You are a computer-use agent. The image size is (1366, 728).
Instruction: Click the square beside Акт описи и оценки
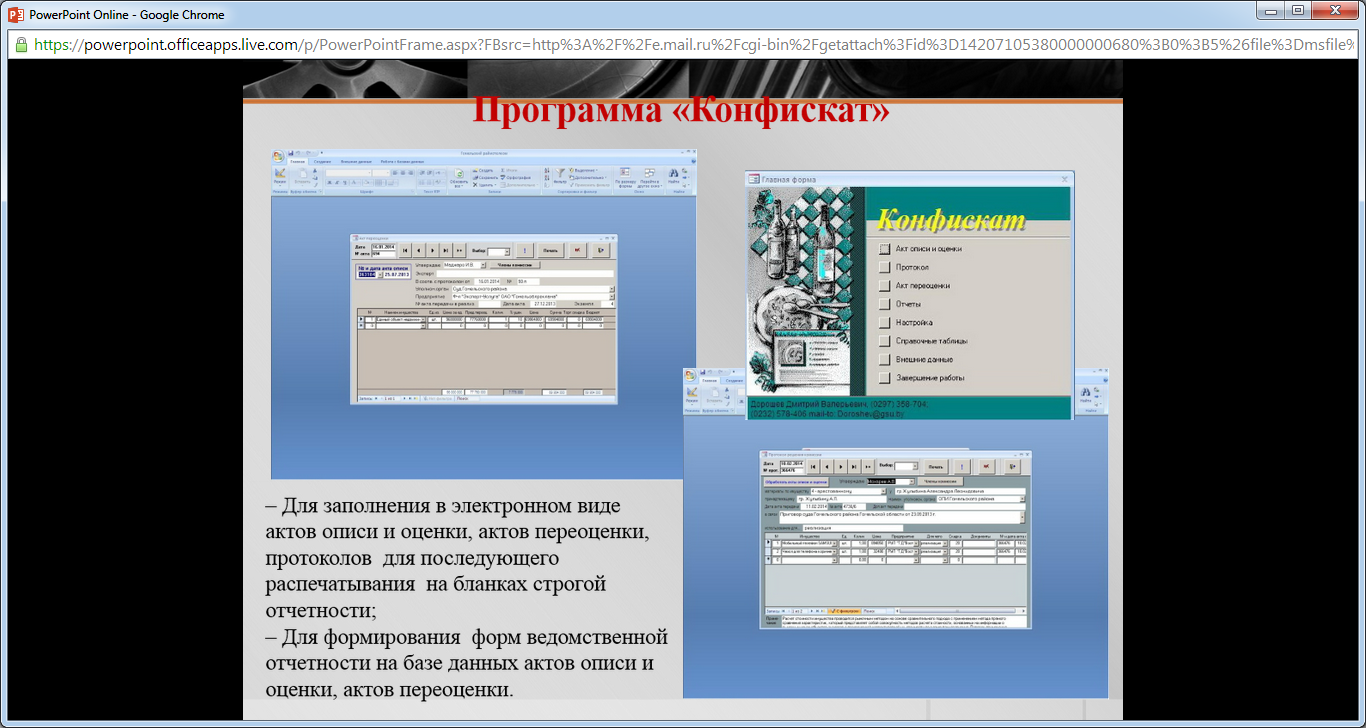[x=884, y=248]
